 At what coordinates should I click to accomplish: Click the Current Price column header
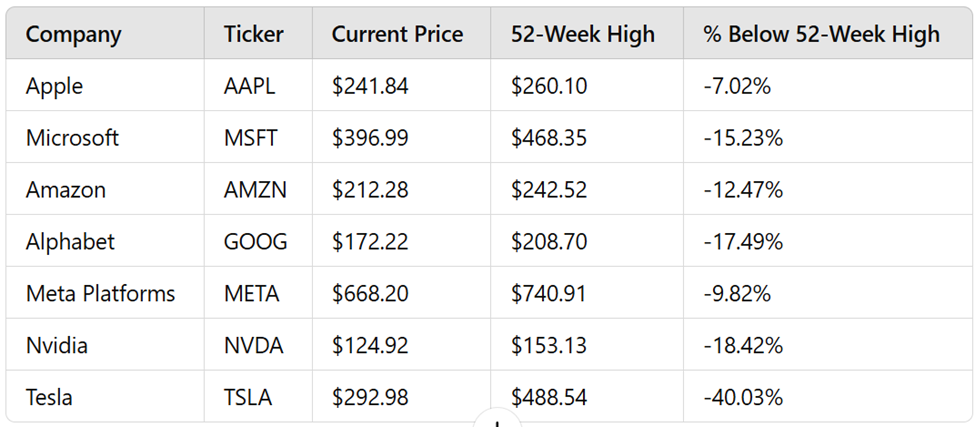click(x=397, y=34)
